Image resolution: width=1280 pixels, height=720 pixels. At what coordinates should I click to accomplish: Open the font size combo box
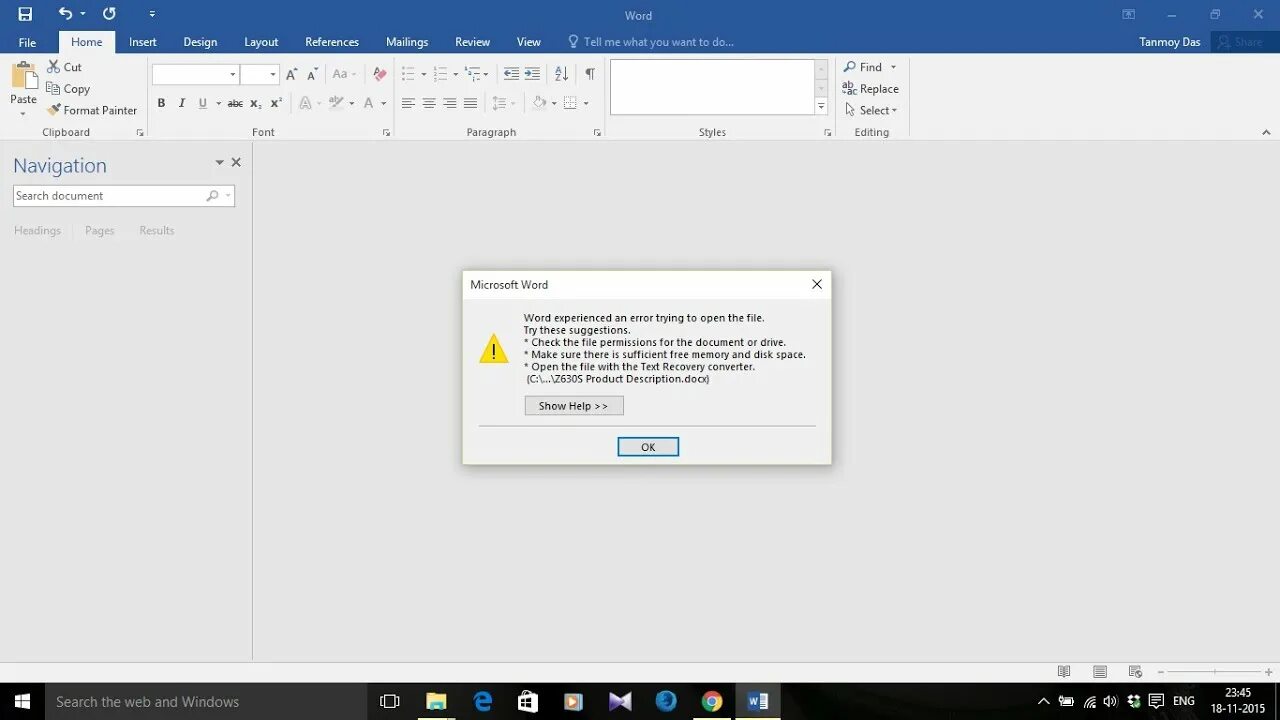(259, 74)
